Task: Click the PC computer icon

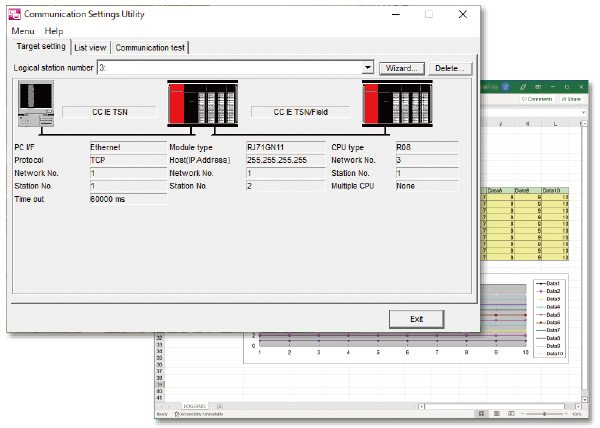Action: click(36, 103)
